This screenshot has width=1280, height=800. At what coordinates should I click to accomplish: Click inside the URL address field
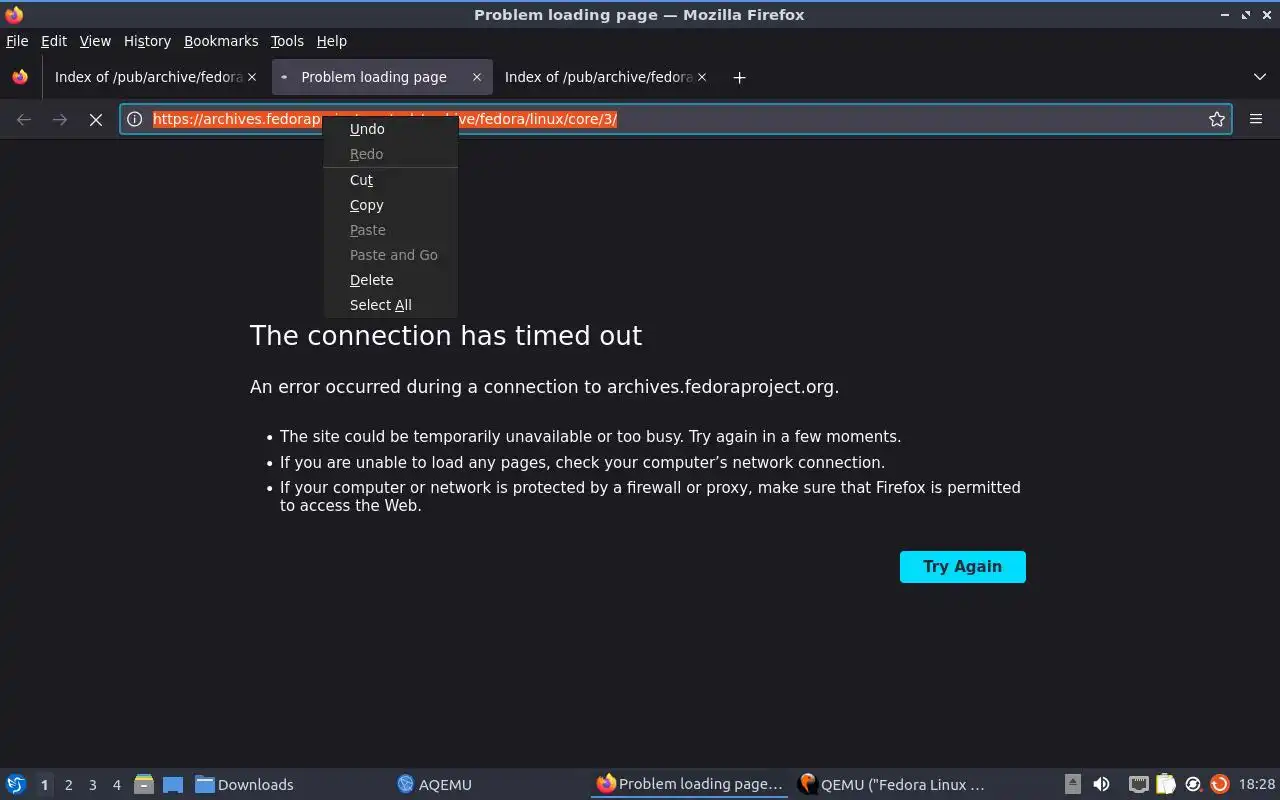(676, 119)
